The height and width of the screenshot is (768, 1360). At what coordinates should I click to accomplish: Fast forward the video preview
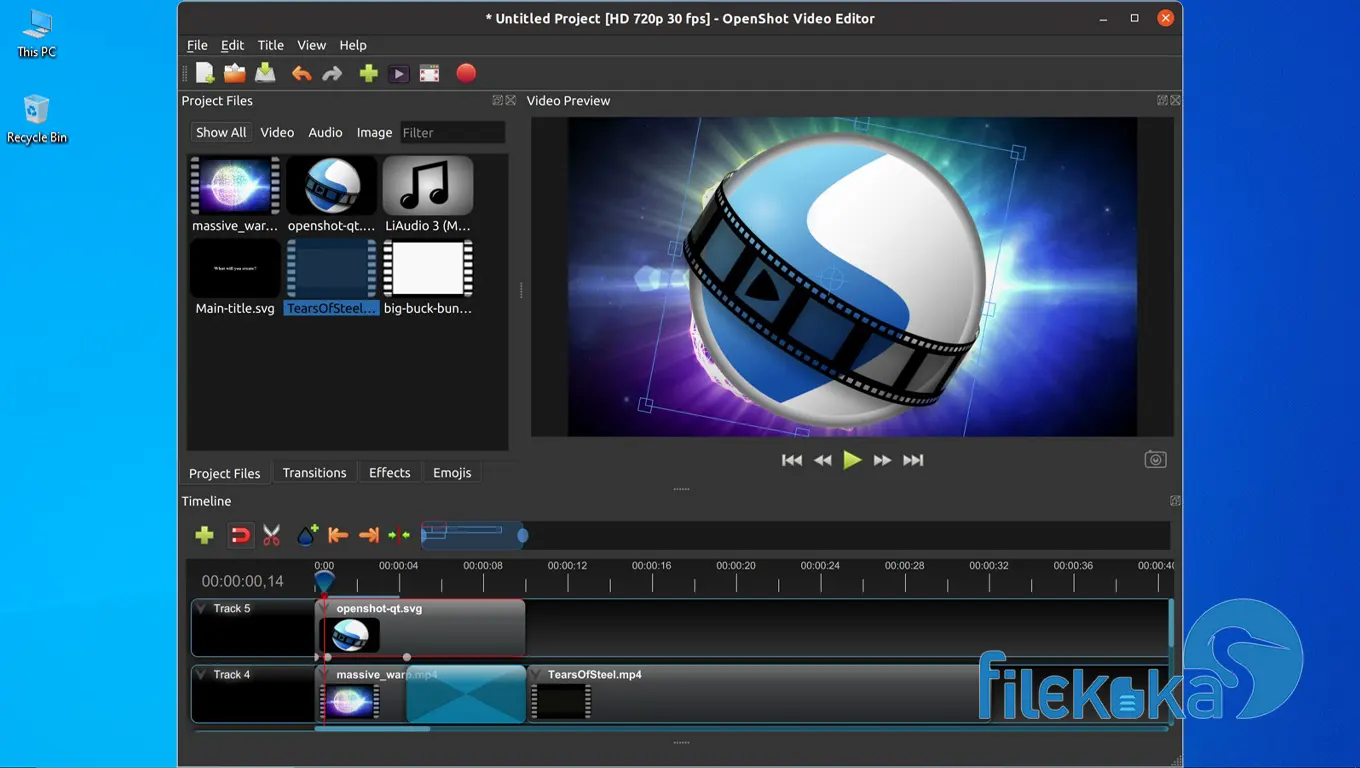(x=882, y=460)
